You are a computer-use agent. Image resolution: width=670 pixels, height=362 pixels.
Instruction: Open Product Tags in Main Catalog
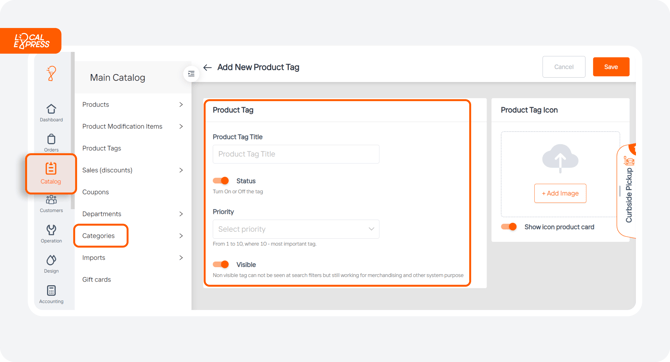click(x=102, y=148)
